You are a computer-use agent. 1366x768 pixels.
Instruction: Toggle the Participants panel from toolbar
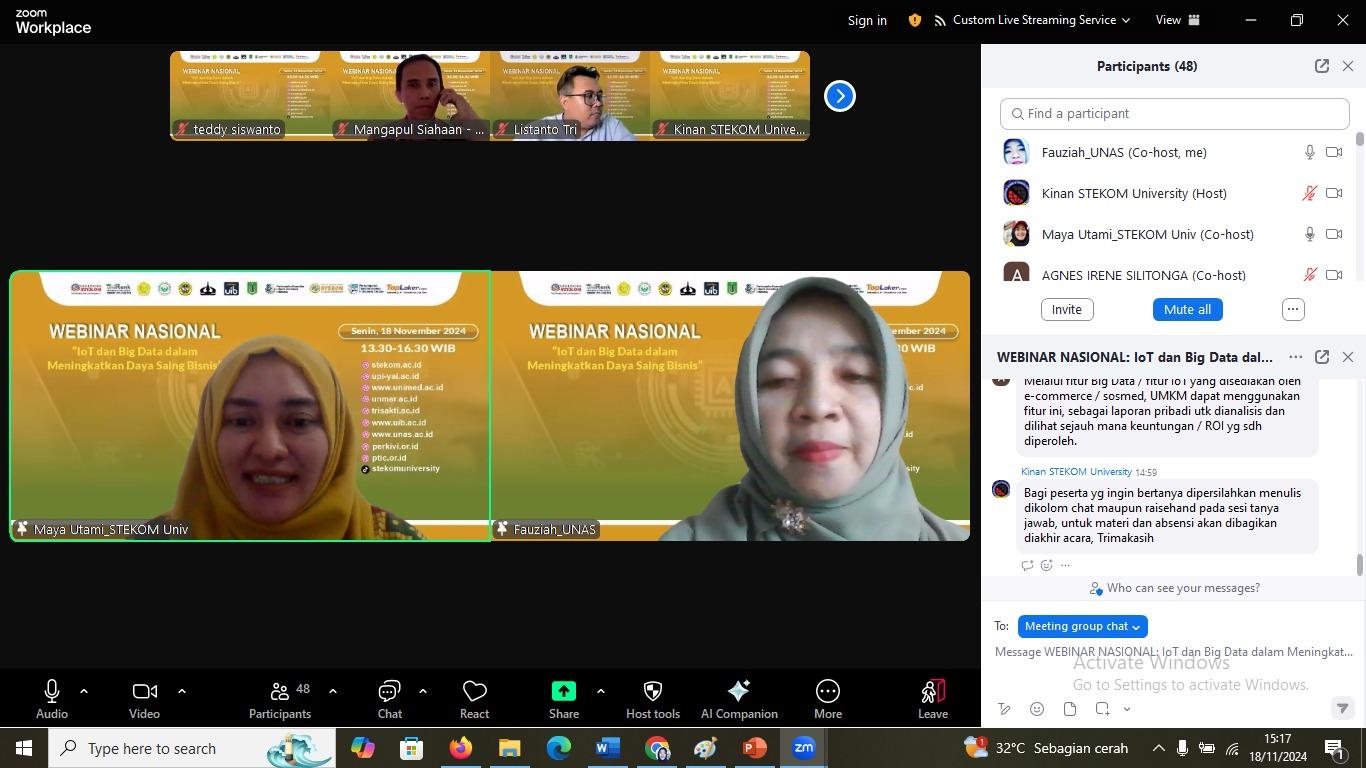280,699
